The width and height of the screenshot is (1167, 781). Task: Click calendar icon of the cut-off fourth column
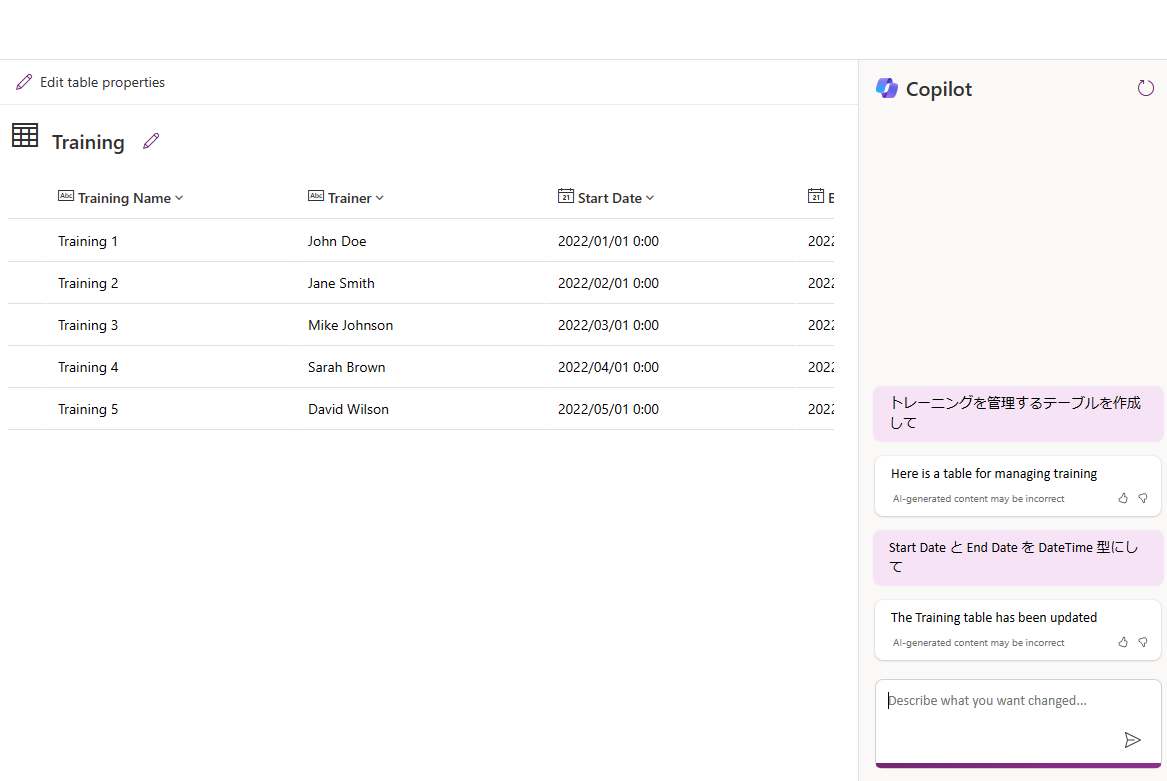coord(816,196)
